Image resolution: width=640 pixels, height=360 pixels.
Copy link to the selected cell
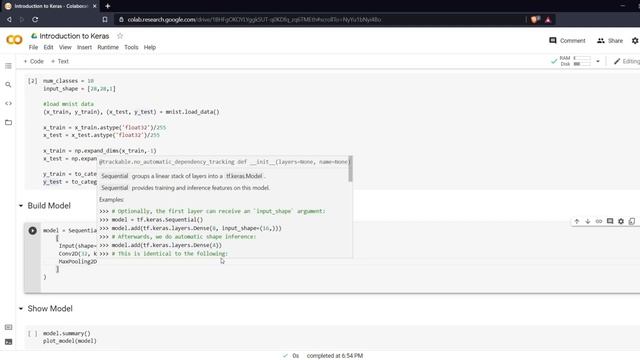(x=599, y=221)
